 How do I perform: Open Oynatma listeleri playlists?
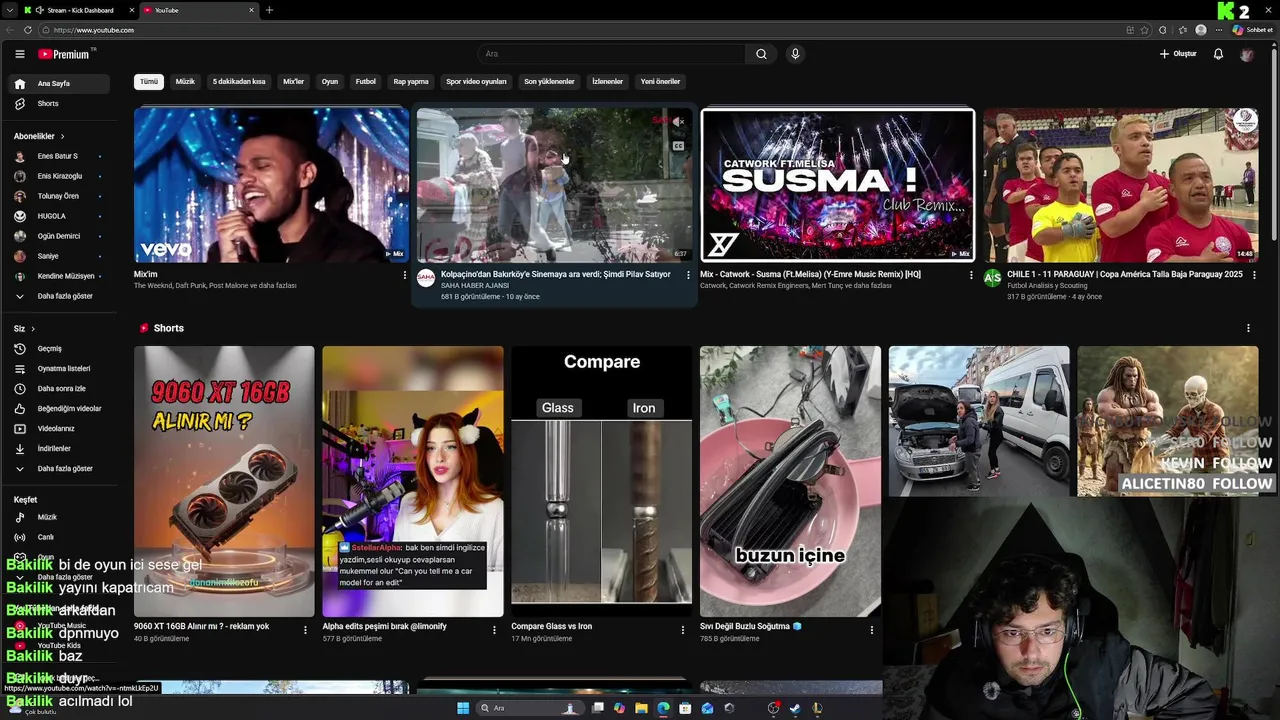59,369
